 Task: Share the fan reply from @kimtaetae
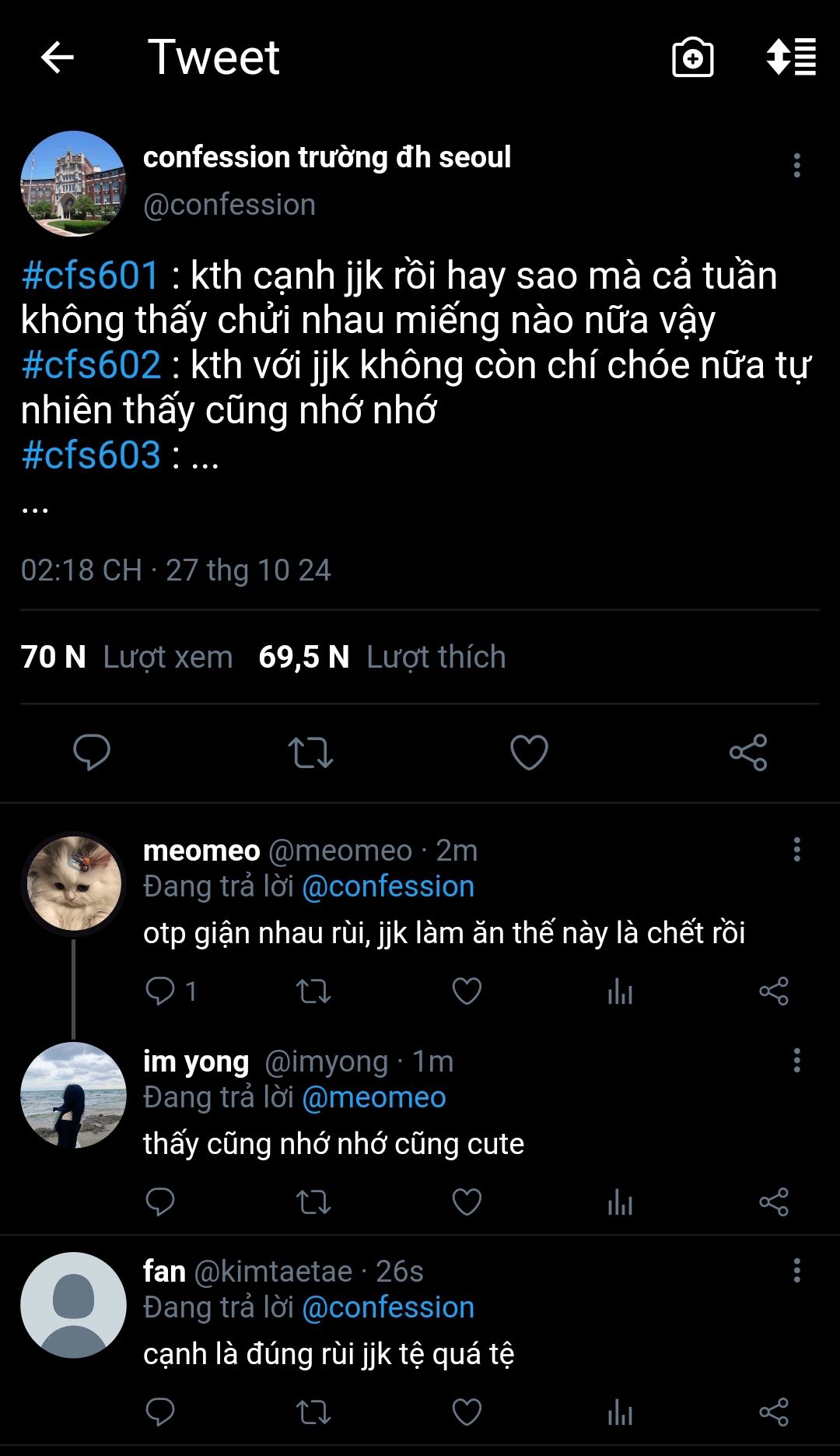[x=774, y=1412]
